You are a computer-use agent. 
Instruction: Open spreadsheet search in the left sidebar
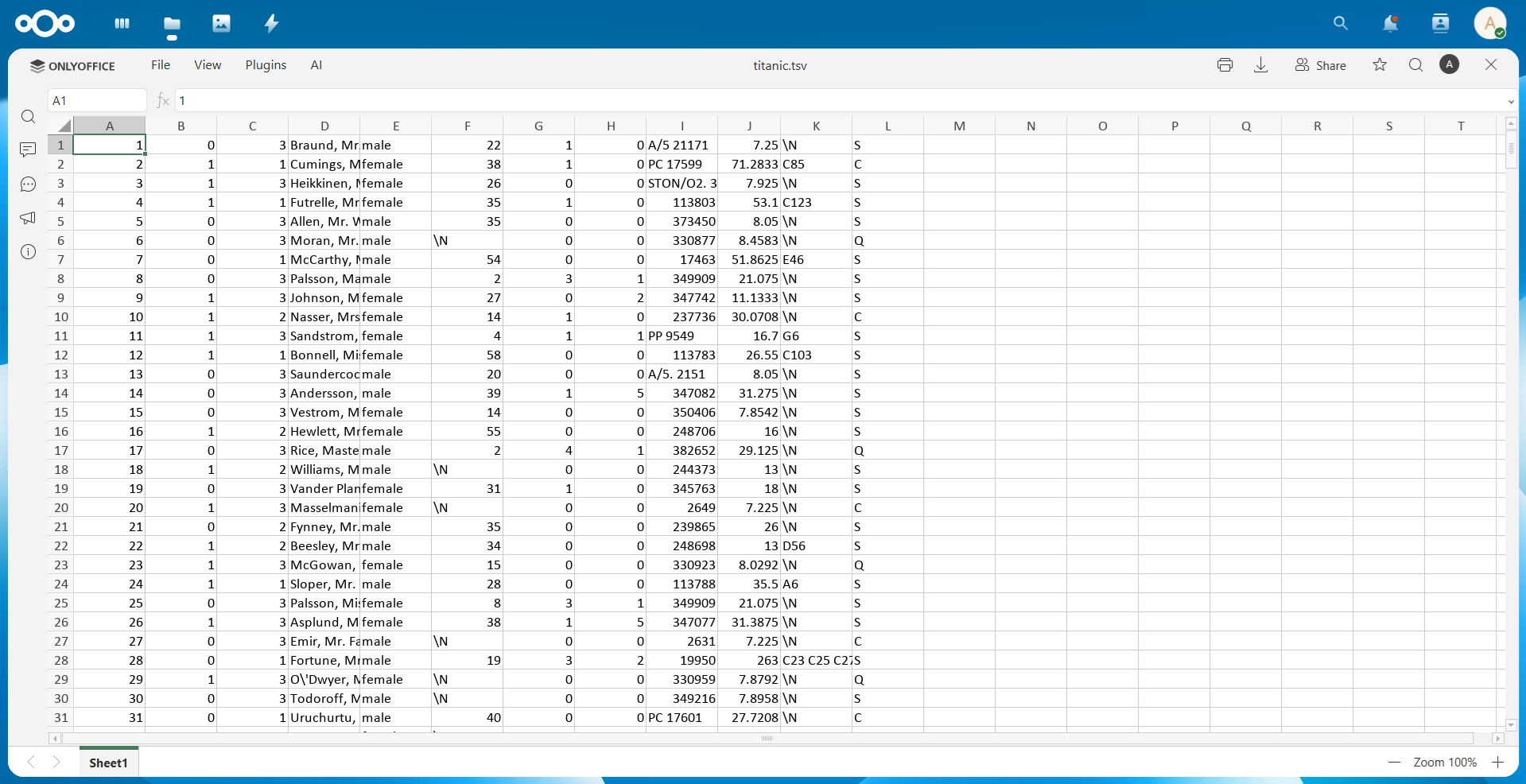[x=29, y=116]
